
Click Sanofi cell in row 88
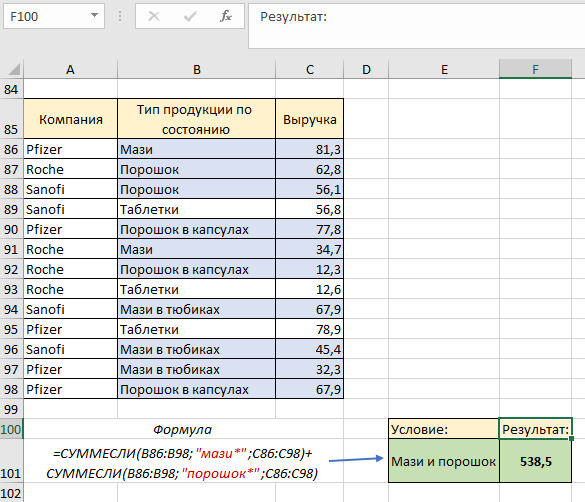71,189
